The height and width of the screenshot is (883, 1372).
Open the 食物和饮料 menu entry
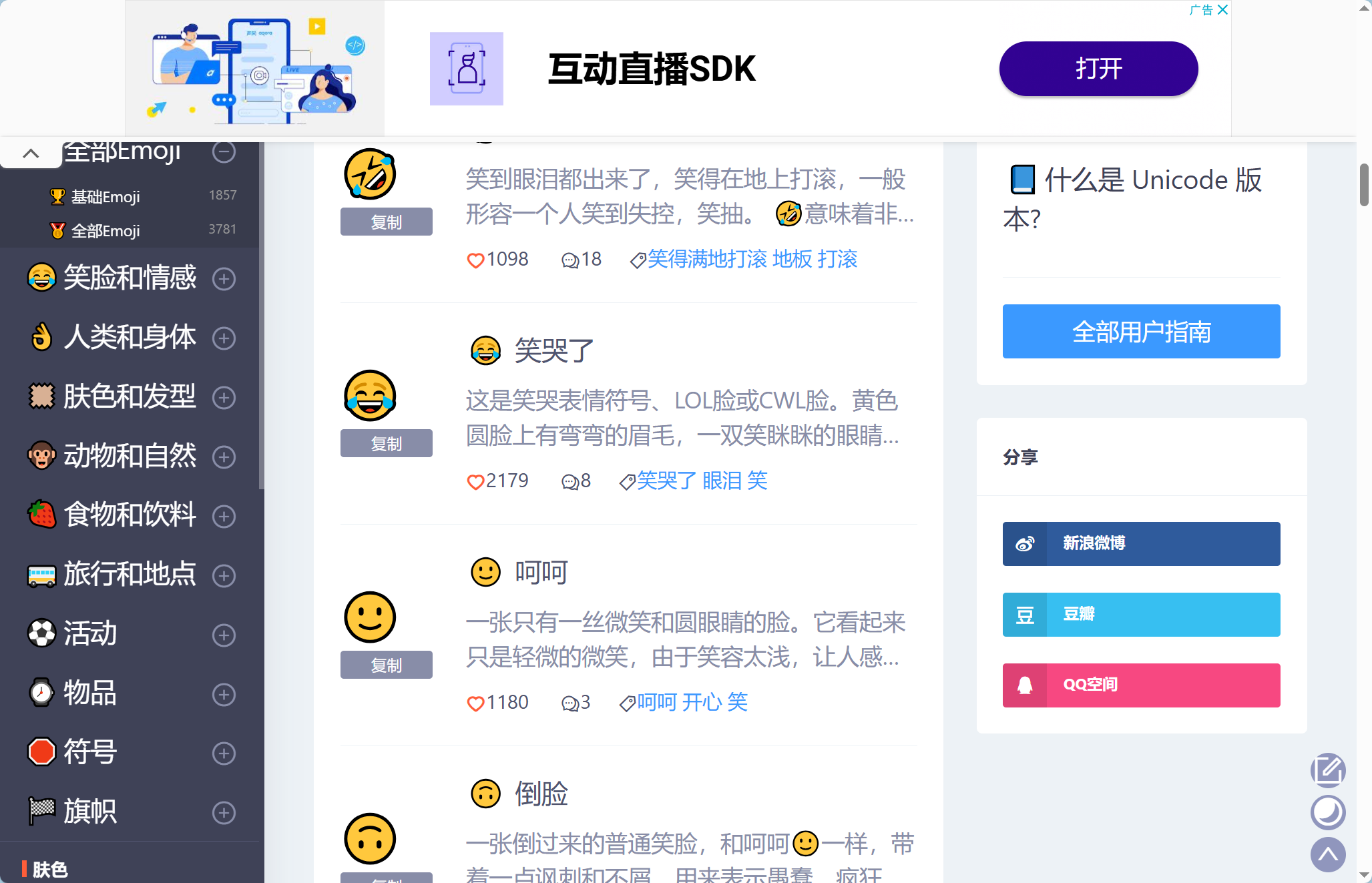pos(130,515)
